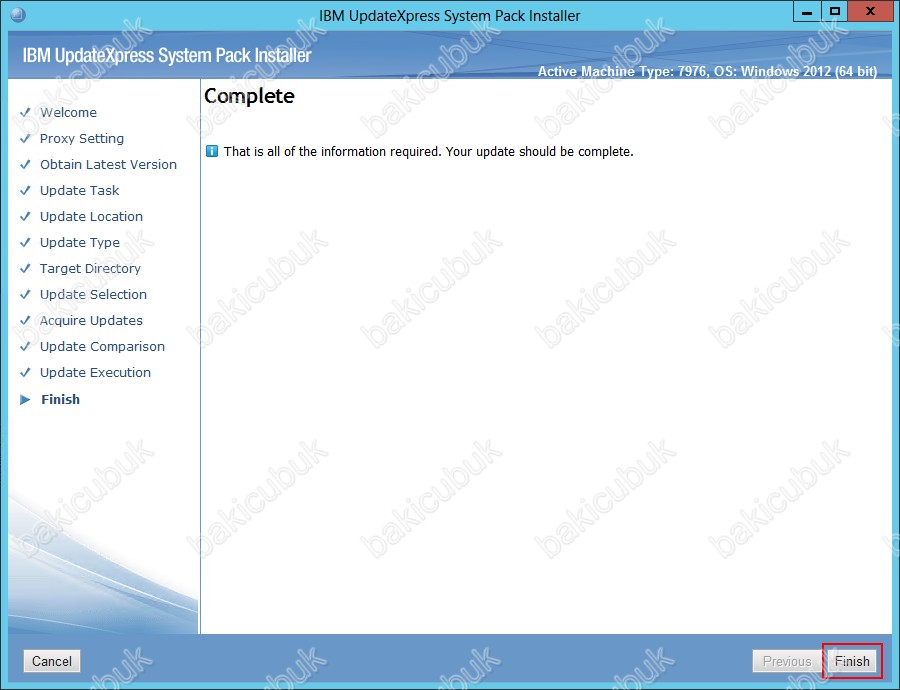Select the Welcome step in sidebar
Screen dimensions: 900x690
[x=68, y=113]
